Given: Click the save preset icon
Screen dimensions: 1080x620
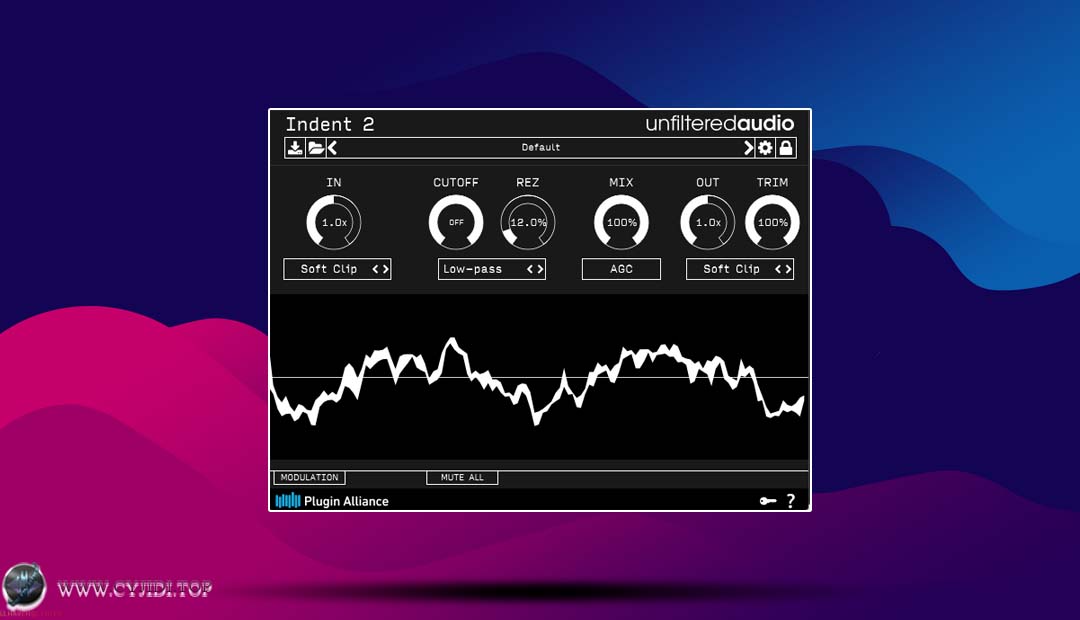Looking at the screenshot, I should [x=295, y=147].
